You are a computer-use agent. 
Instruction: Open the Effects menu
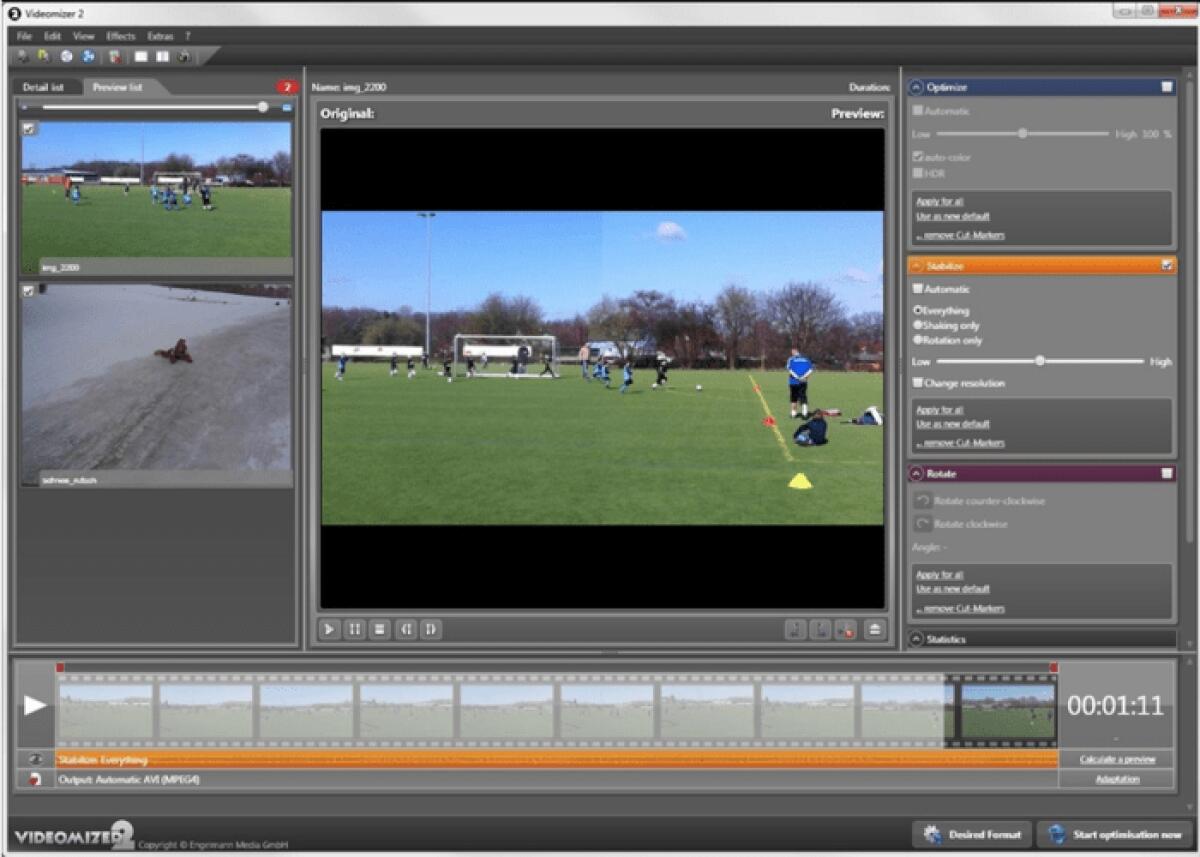point(119,35)
